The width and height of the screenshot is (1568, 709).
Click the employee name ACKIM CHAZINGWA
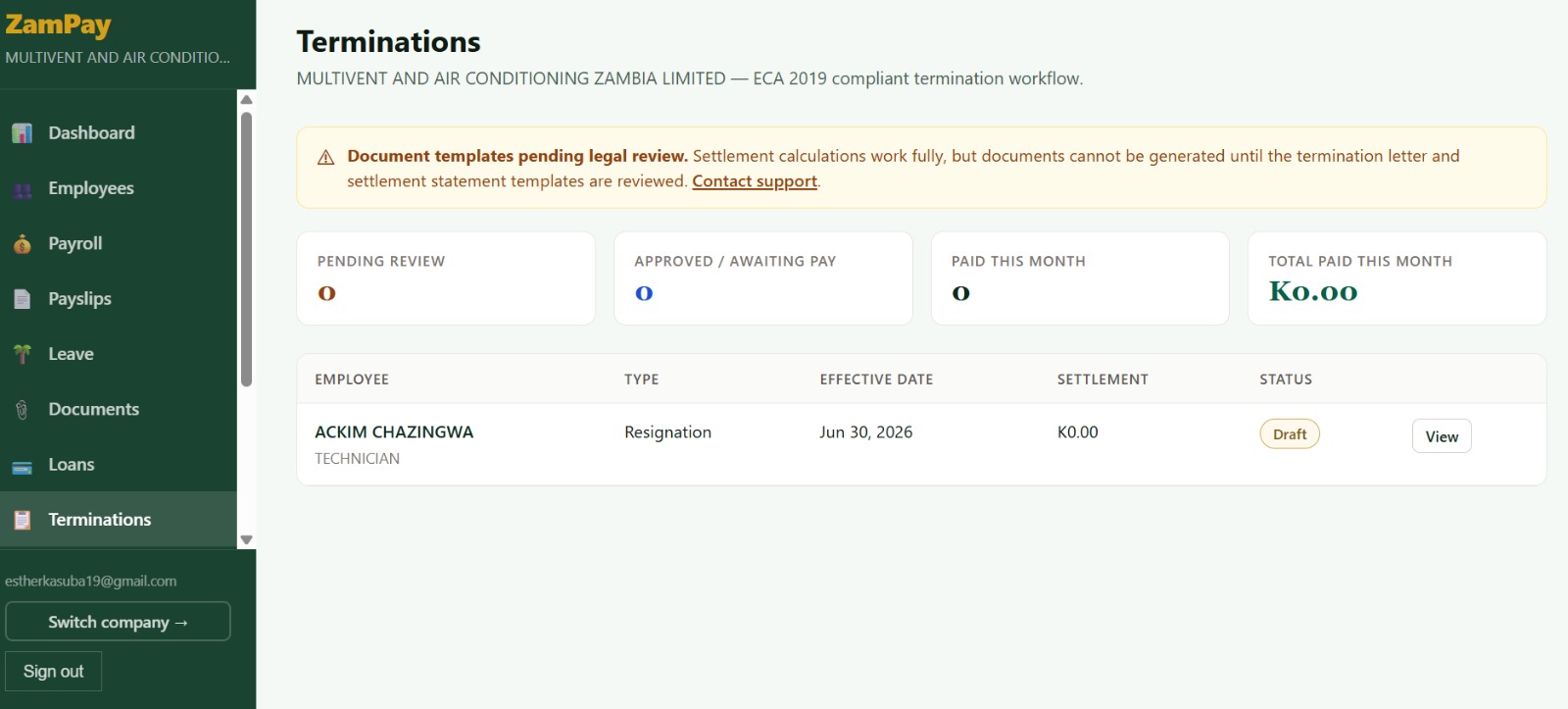tap(394, 432)
